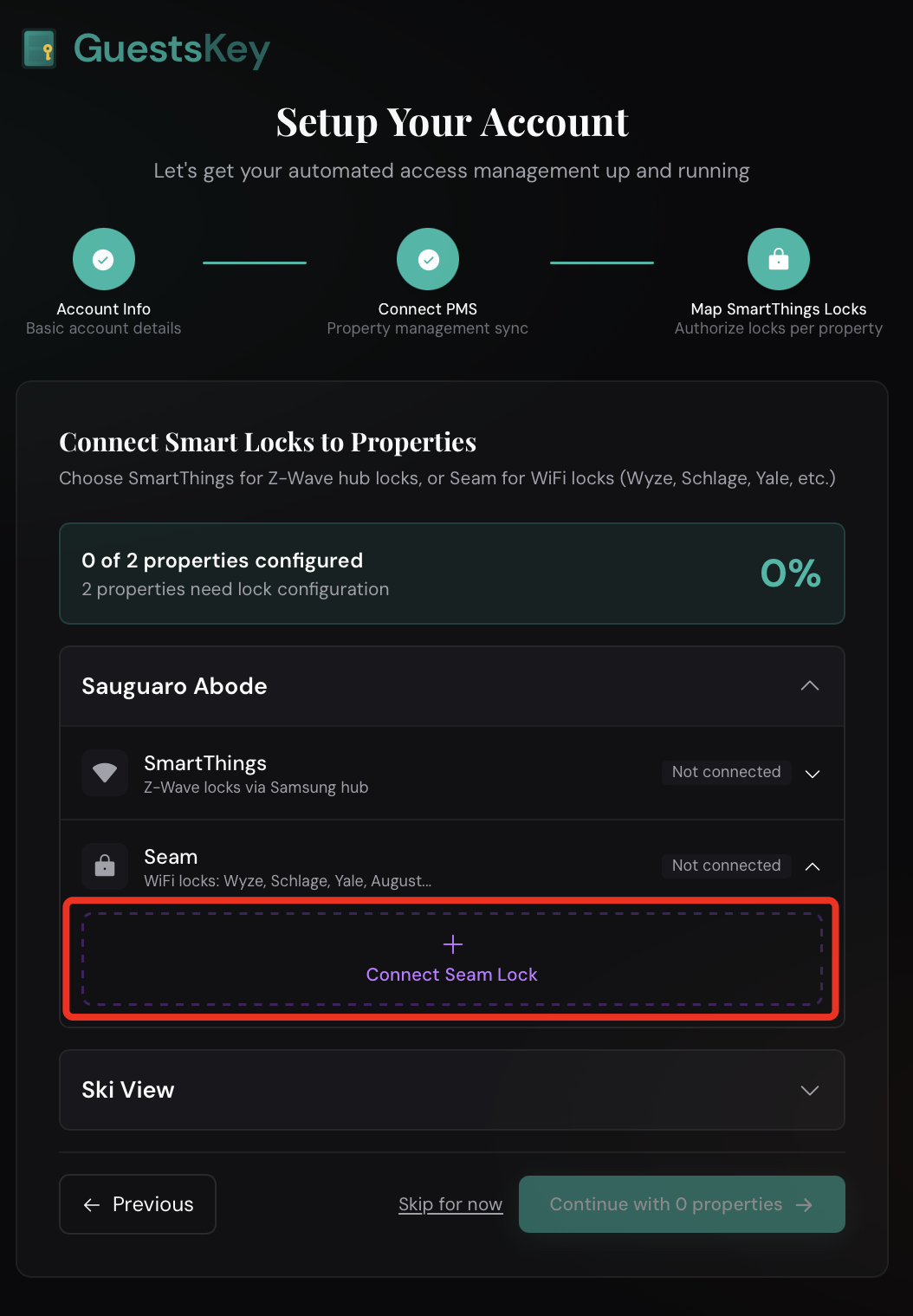913x1316 pixels.
Task: Click the SmartThings Not connected badge
Action: (x=726, y=772)
